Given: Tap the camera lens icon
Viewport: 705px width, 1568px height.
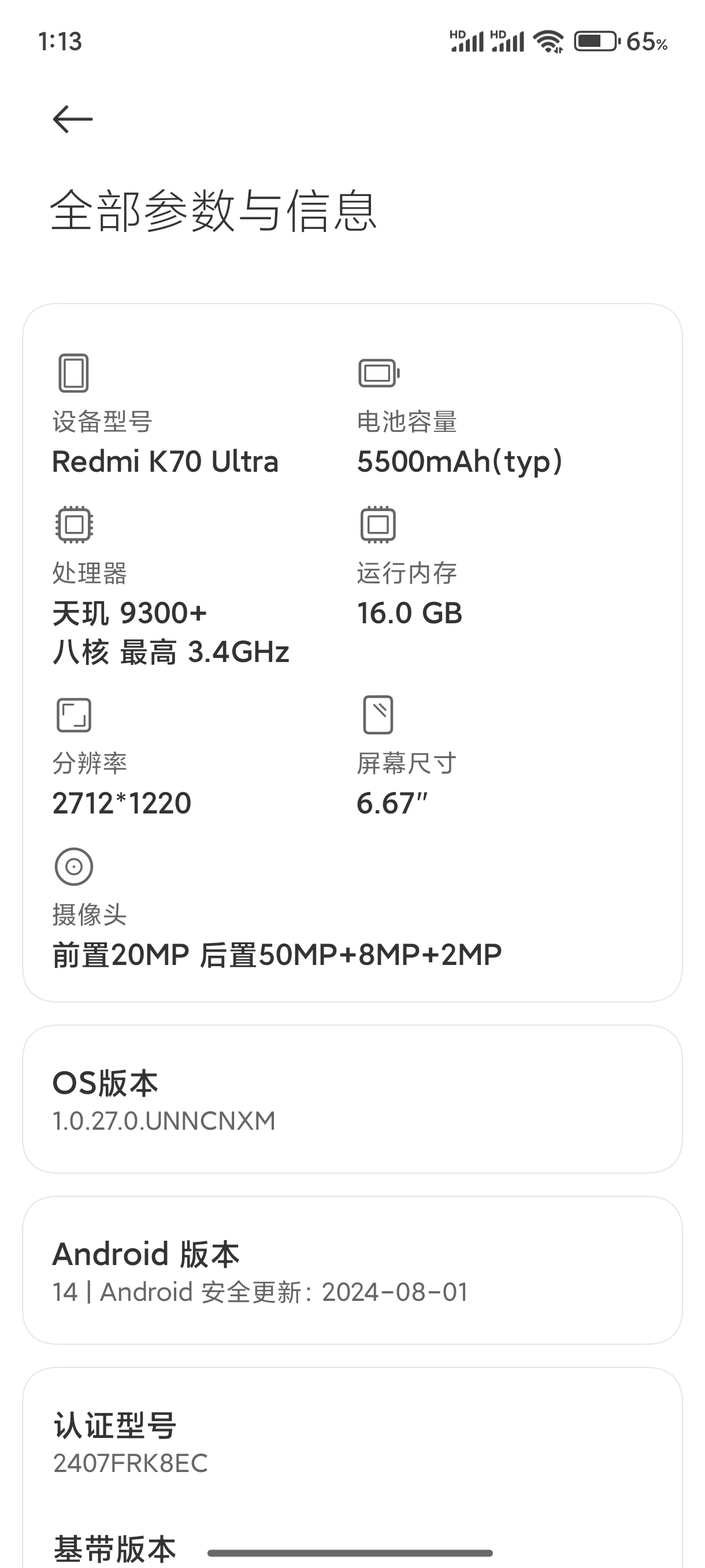Looking at the screenshot, I should click(73, 866).
